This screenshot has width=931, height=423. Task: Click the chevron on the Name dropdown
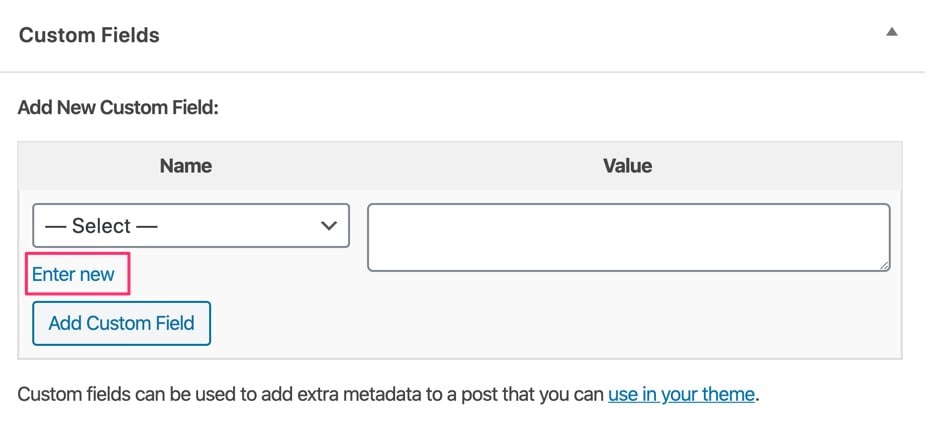(x=328, y=226)
